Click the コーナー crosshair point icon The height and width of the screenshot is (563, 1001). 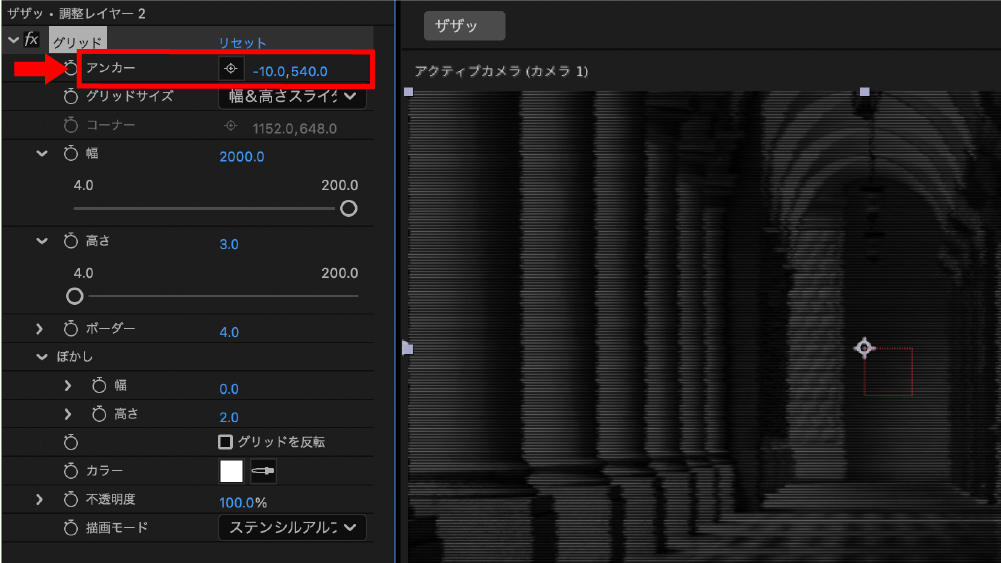(x=230, y=126)
